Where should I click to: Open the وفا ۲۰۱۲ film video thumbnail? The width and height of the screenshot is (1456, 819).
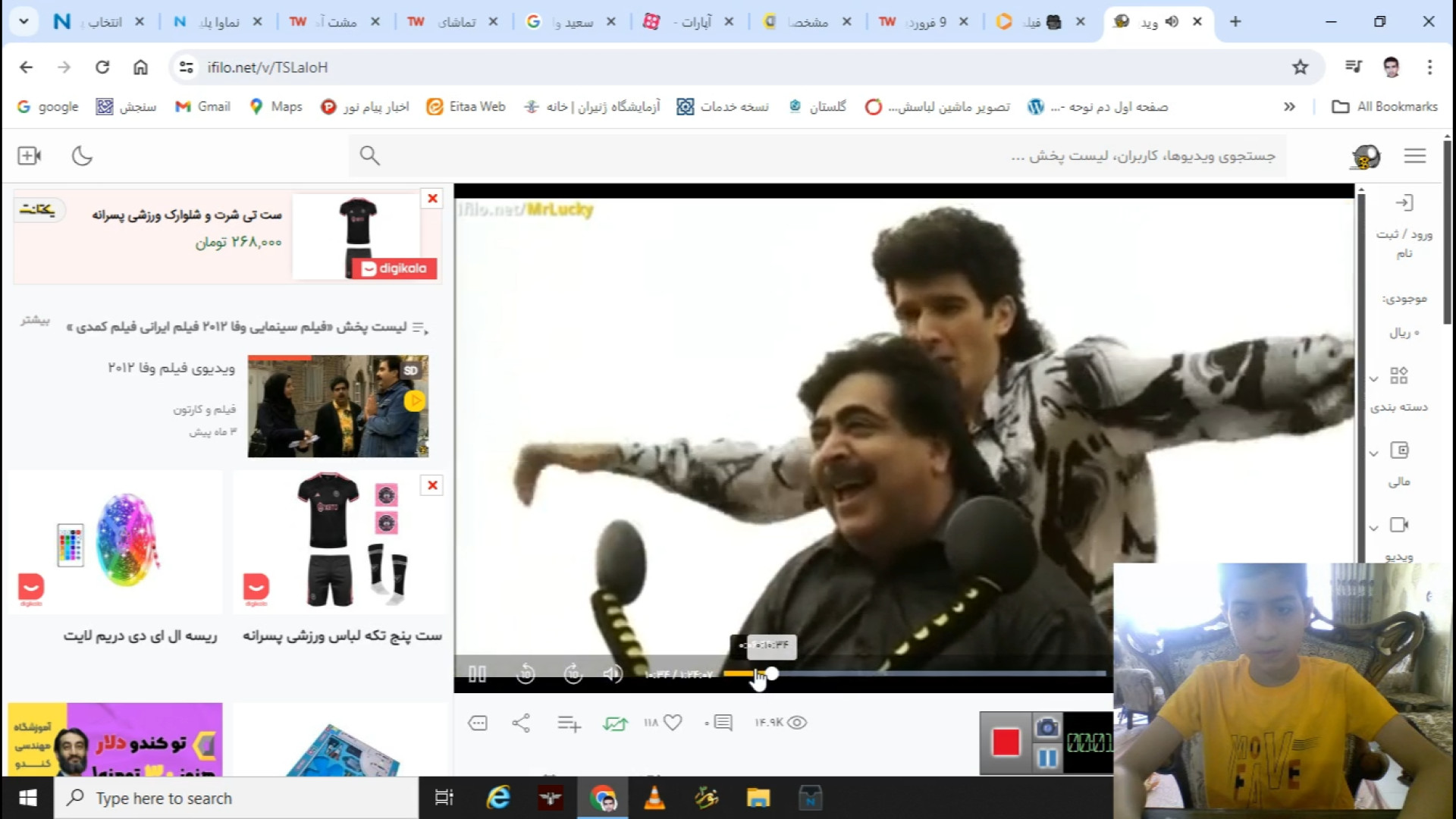coord(338,406)
